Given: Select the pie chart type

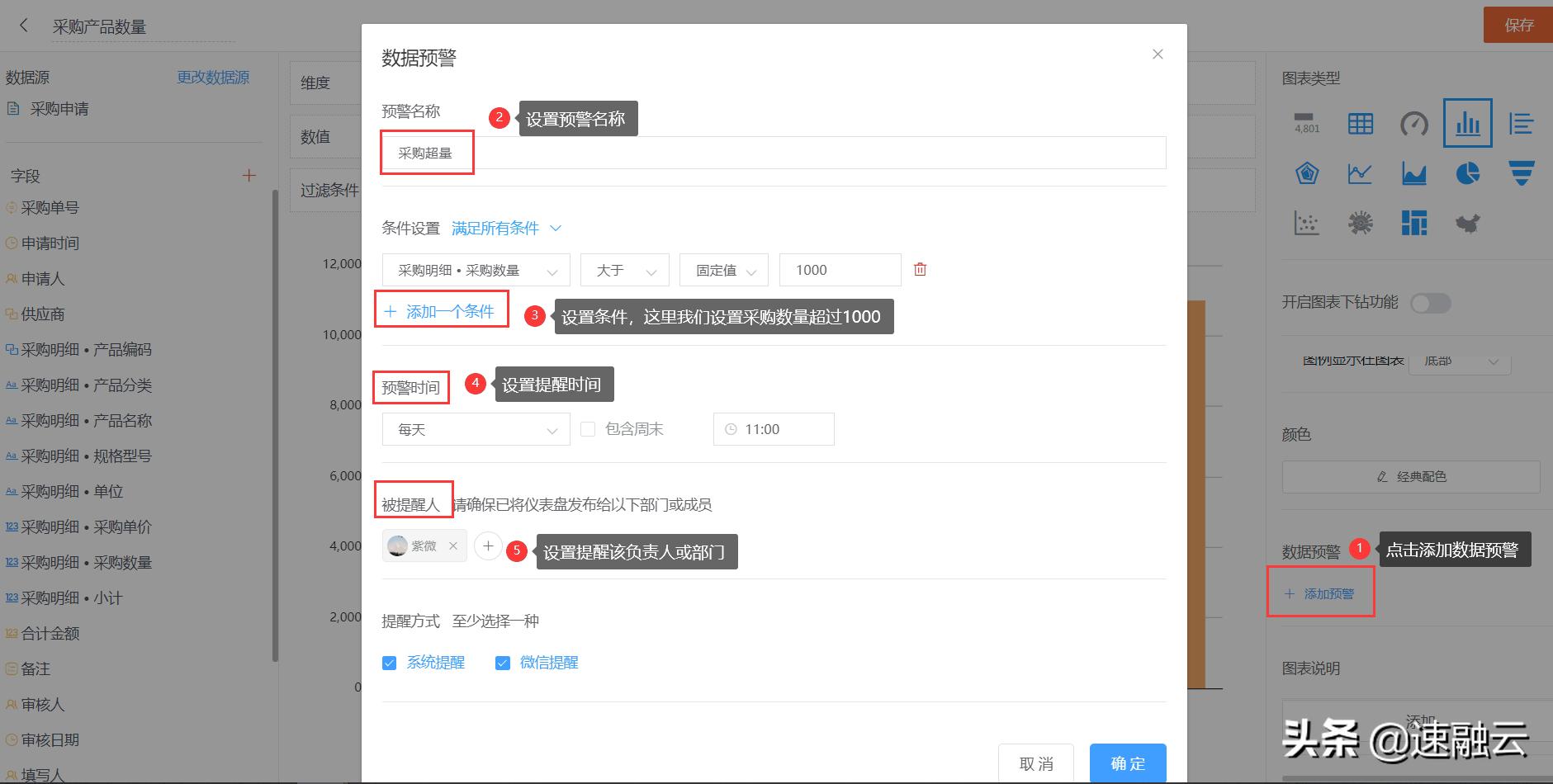Looking at the screenshot, I should tap(1468, 173).
